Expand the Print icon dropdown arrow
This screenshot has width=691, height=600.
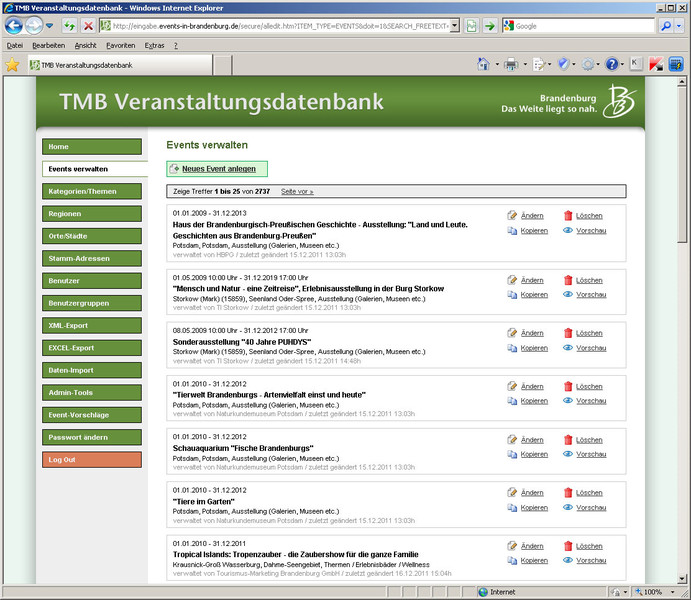[x=525, y=64]
